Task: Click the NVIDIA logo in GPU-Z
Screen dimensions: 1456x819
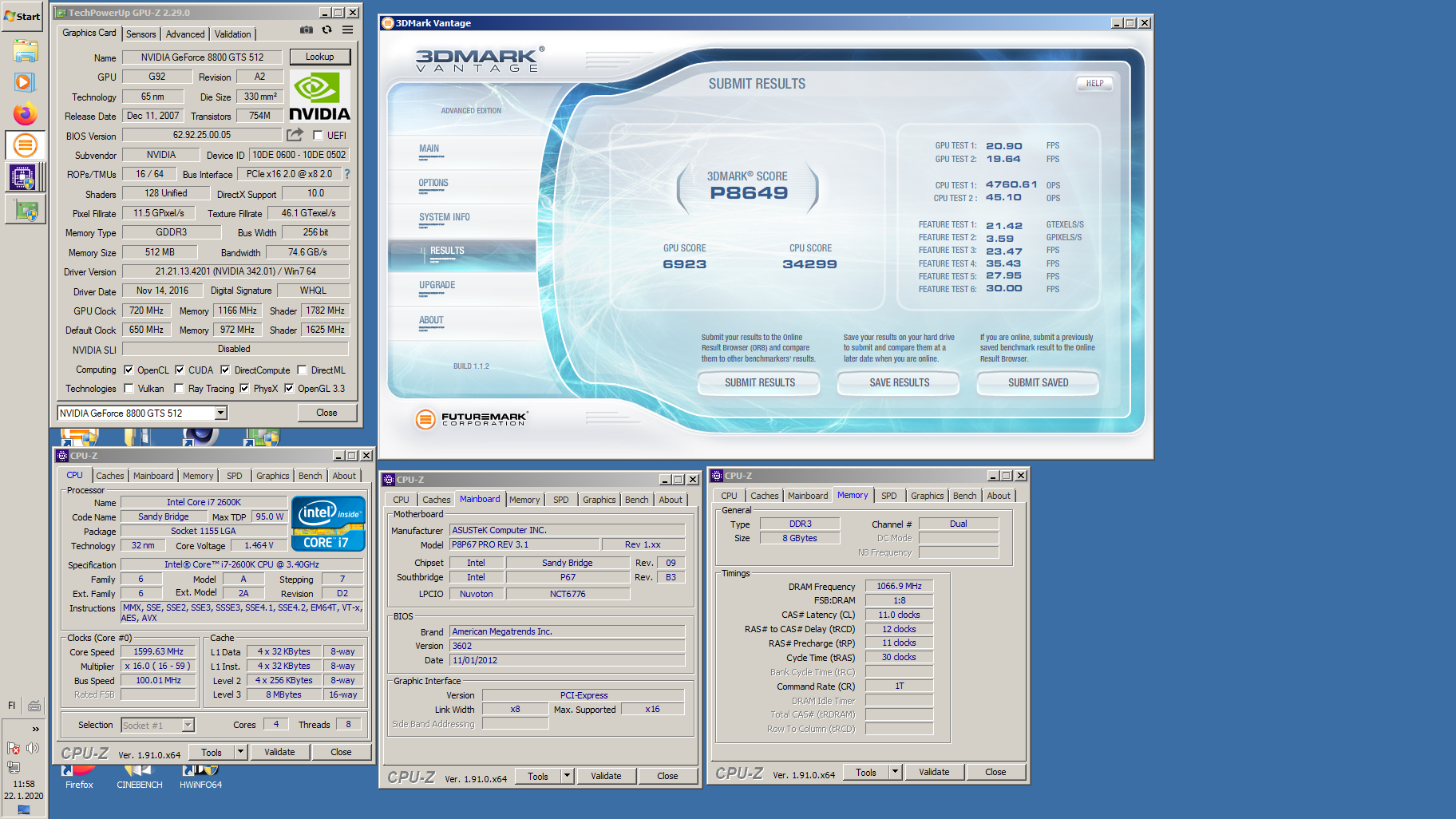Action: coord(319,96)
